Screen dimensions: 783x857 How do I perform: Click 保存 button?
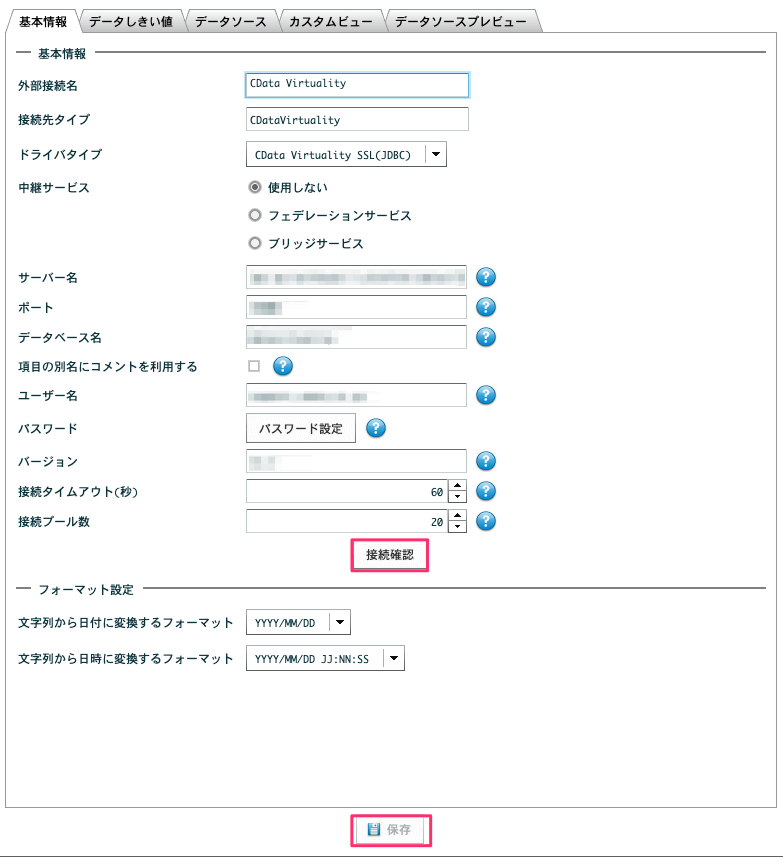(391, 830)
